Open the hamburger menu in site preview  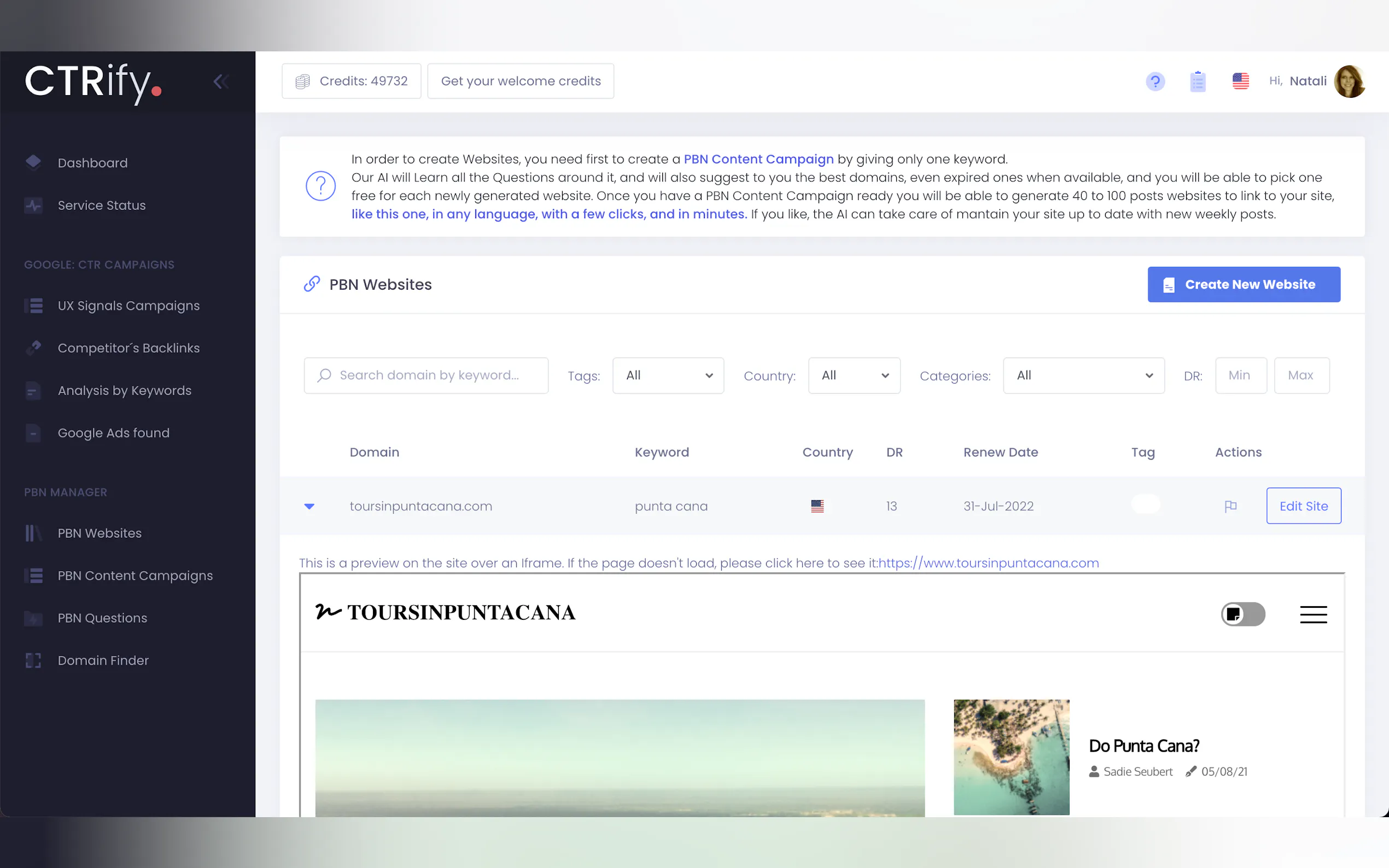click(x=1313, y=614)
